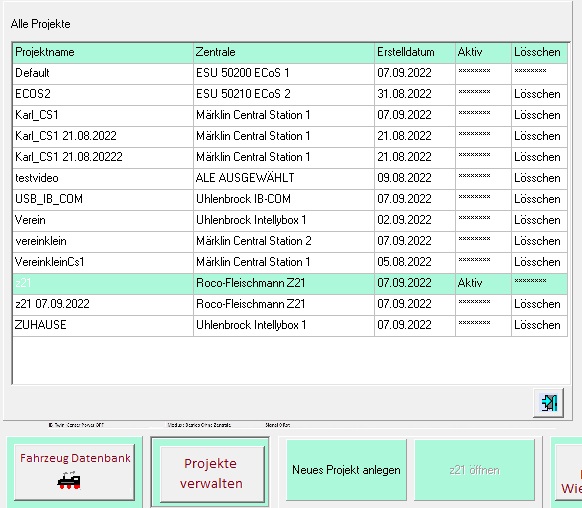This screenshot has height=508, width=582.
Task: Click ESU 50200 ECoS 1 cell
Action: pyautogui.click(x=284, y=73)
